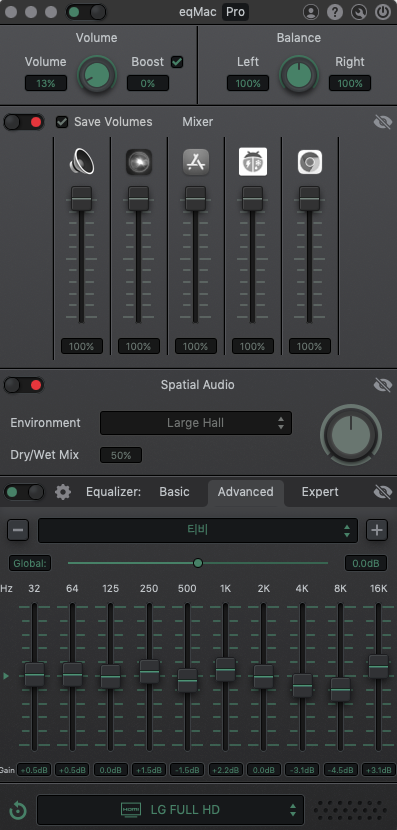
Task: Click the 250 Hz band slider handle
Action: (x=149, y=672)
